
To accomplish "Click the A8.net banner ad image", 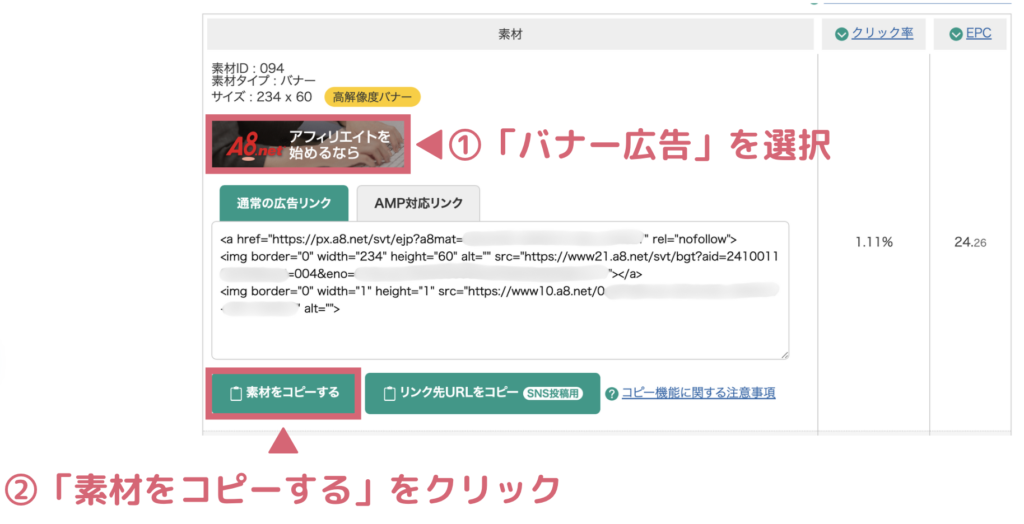I will tap(307, 144).
